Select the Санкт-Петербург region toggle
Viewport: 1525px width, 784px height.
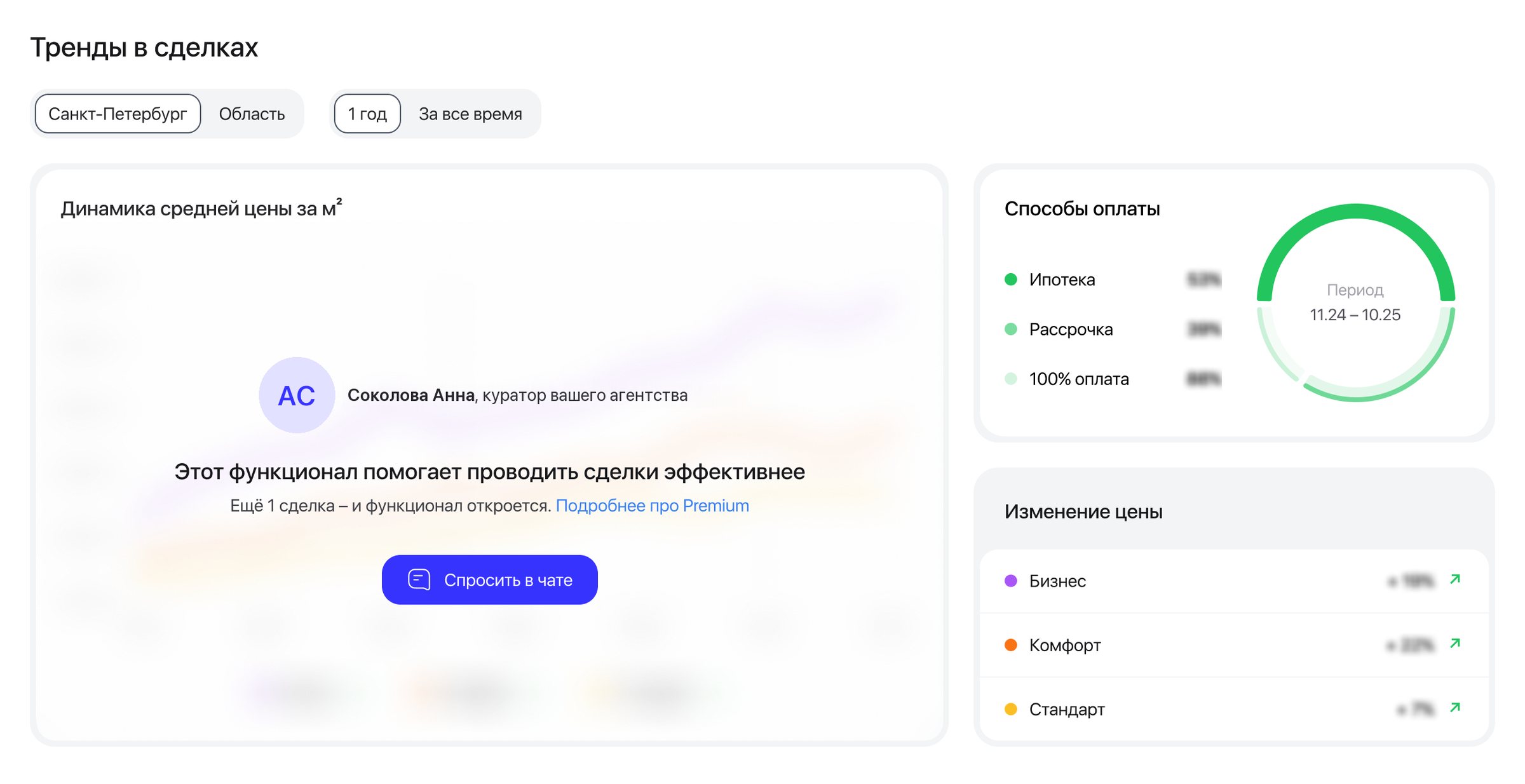(x=118, y=114)
